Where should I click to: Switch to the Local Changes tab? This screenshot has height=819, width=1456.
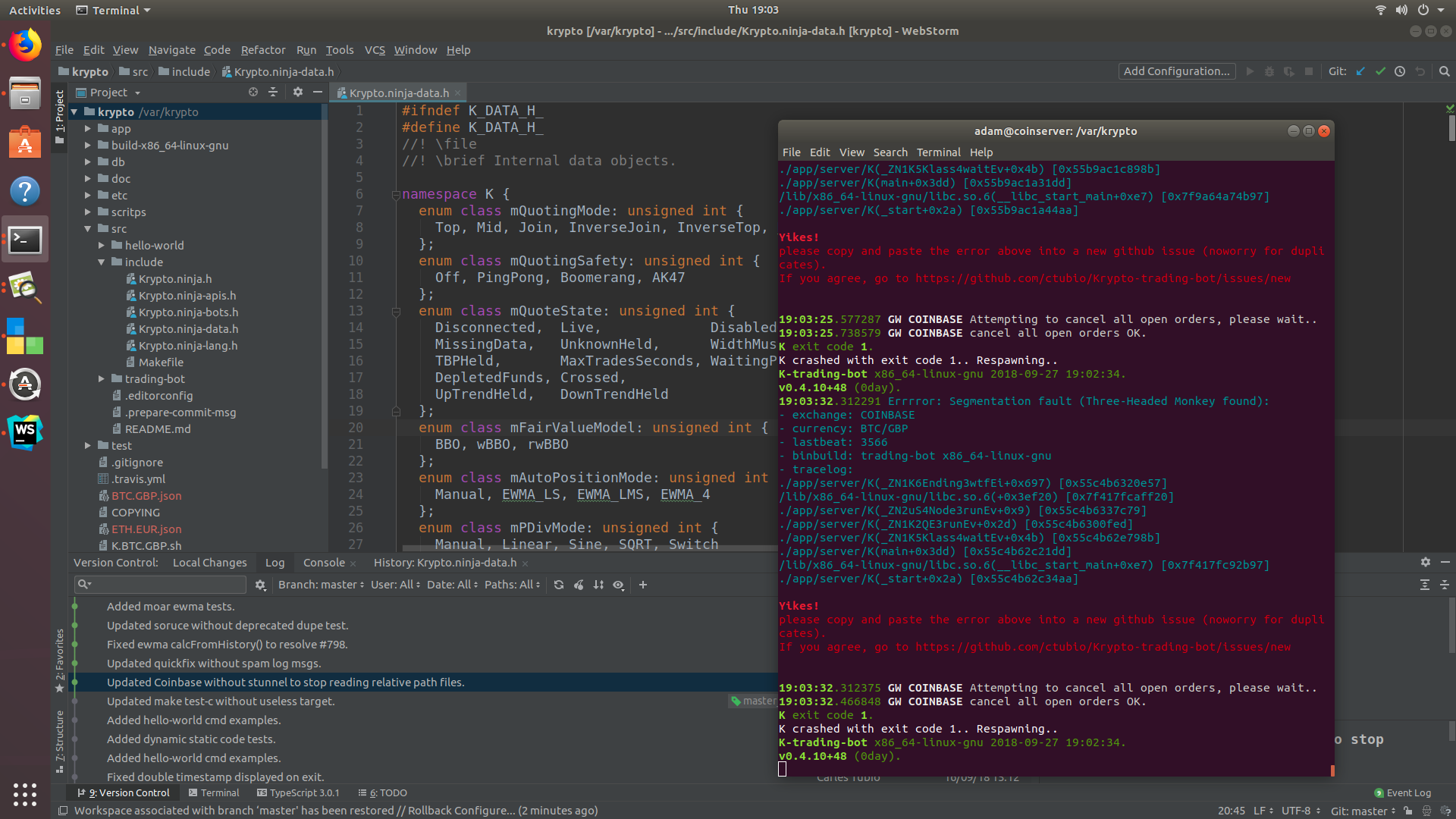click(209, 563)
